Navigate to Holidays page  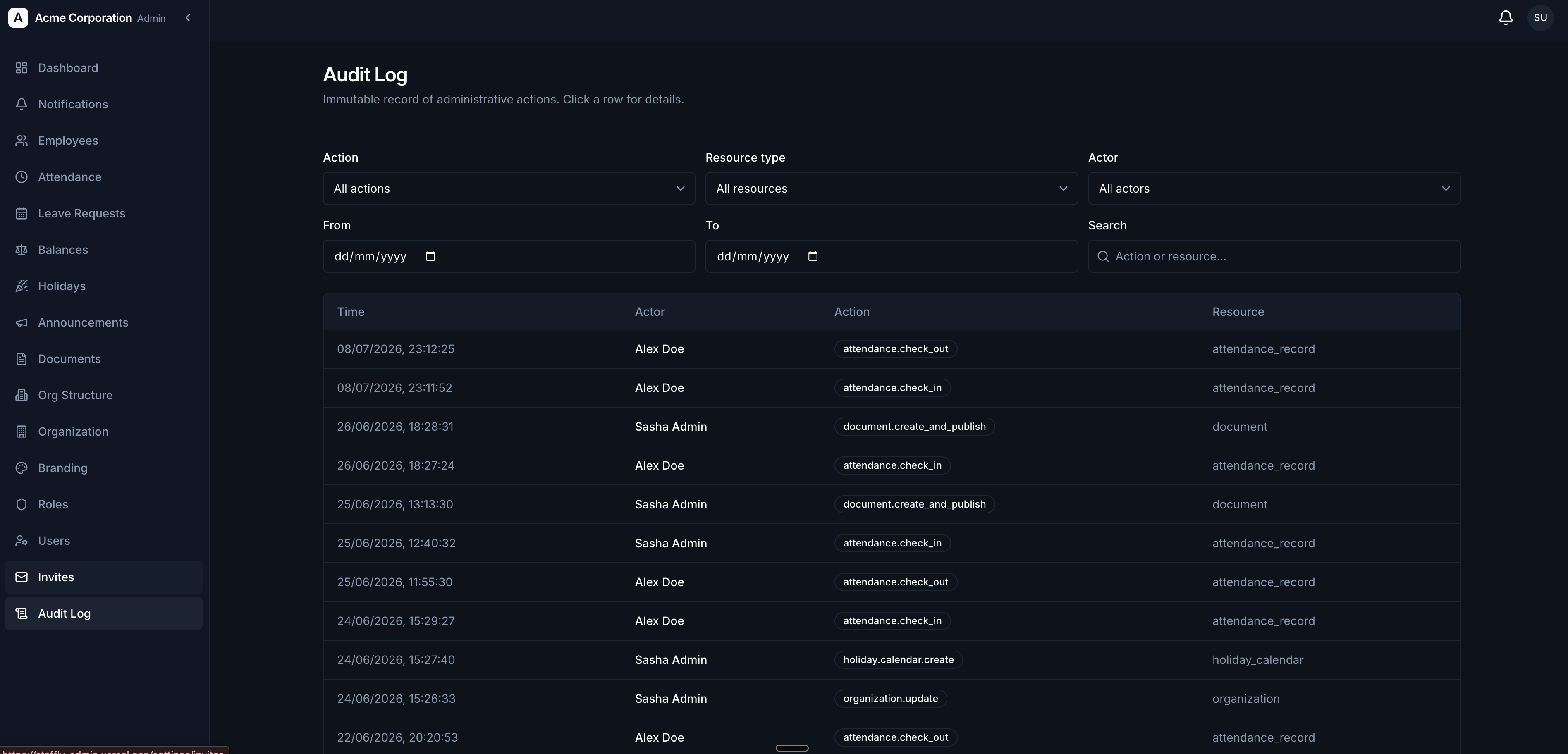(103, 286)
